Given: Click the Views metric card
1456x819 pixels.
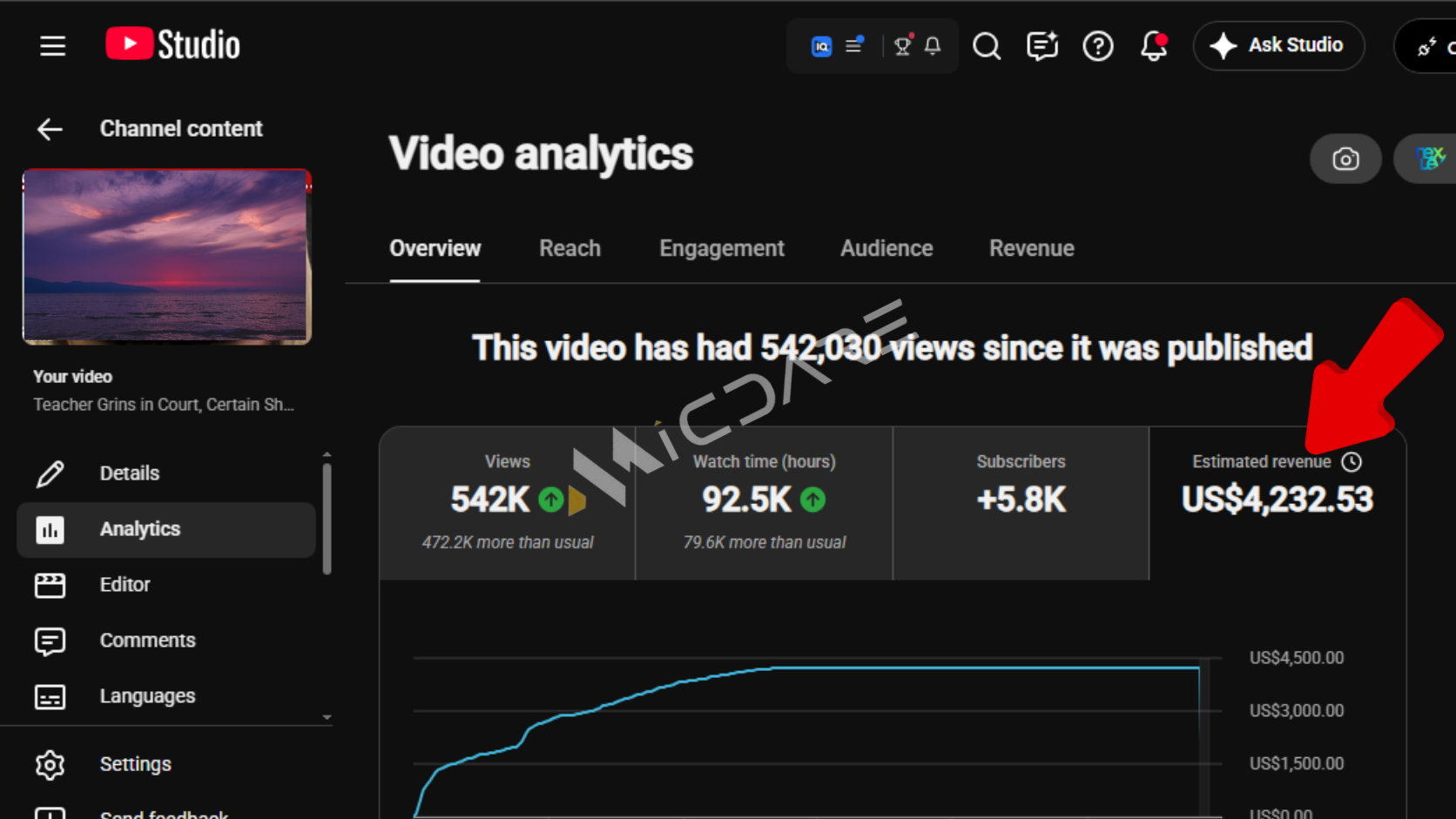Looking at the screenshot, I should (x=508, y=503).
